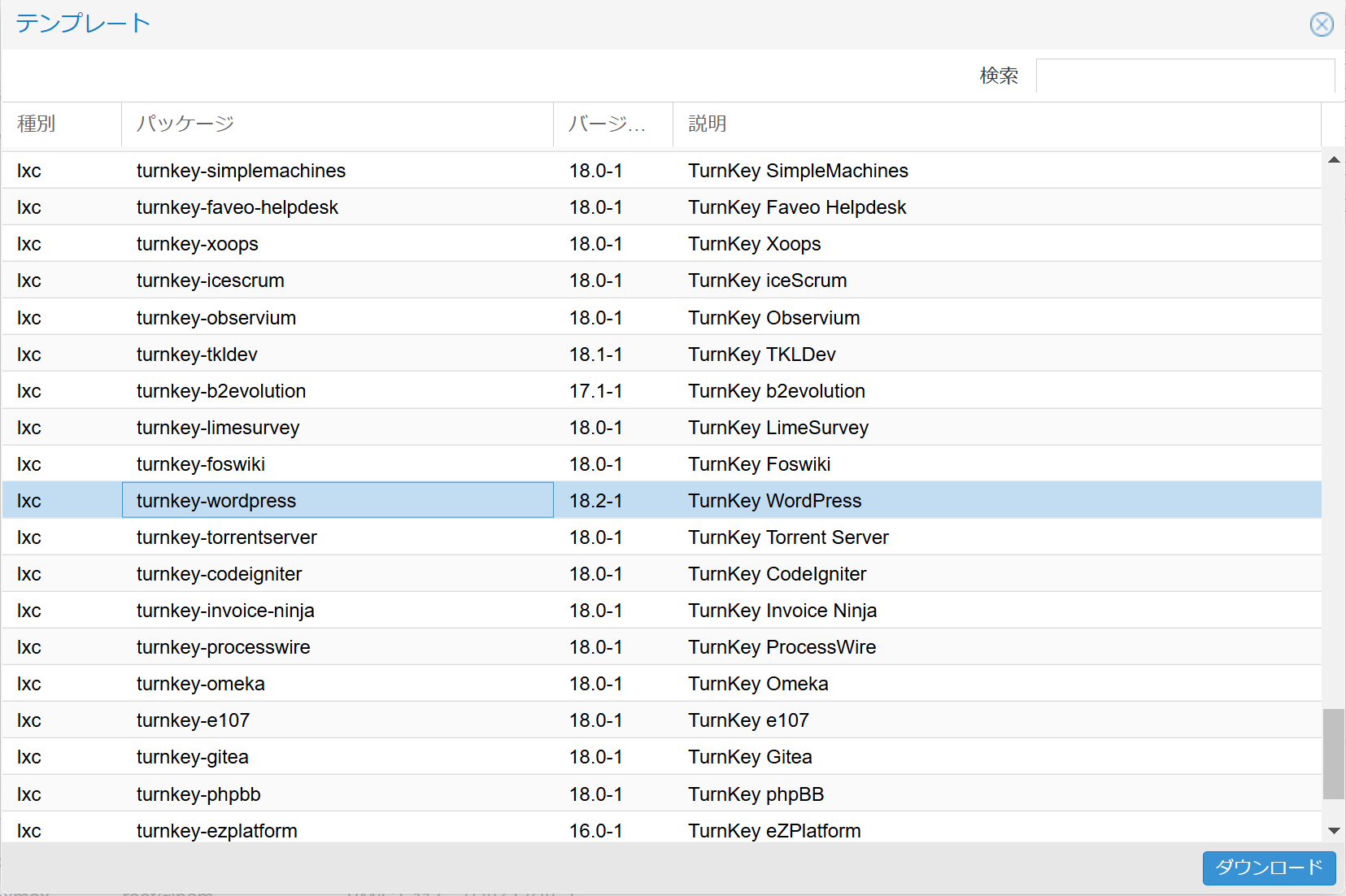Click the TurnKey Xoops description

pyautogui.click(x=755, y=244)
